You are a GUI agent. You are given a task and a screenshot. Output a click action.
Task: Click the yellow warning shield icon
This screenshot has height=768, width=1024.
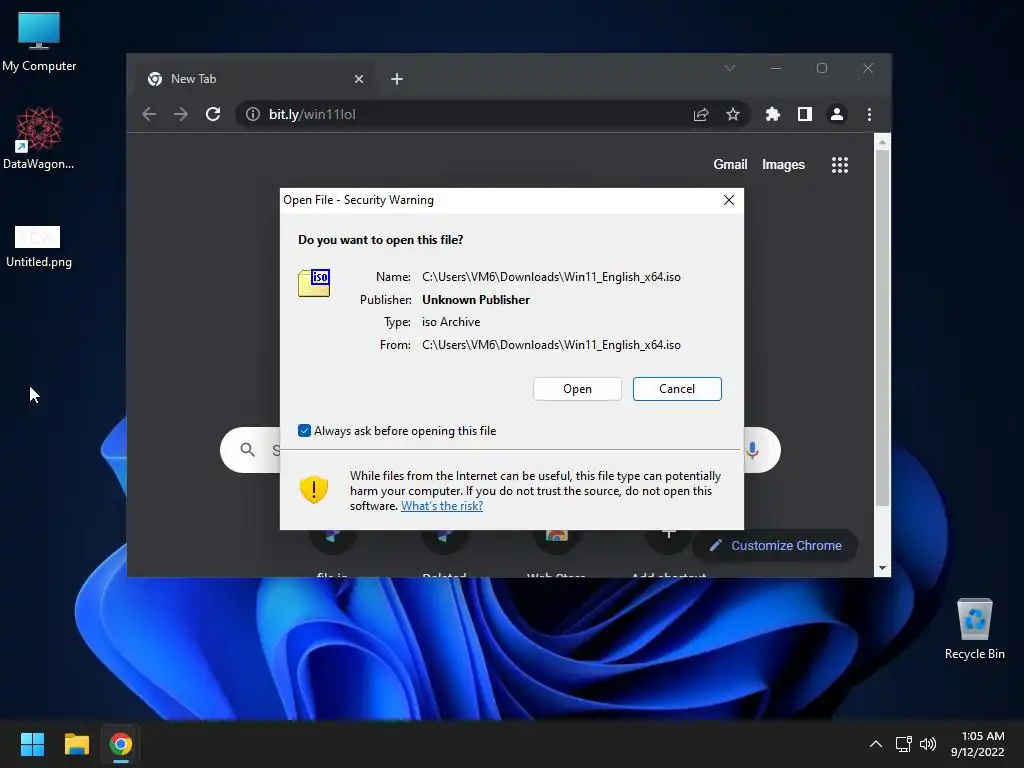313,489
